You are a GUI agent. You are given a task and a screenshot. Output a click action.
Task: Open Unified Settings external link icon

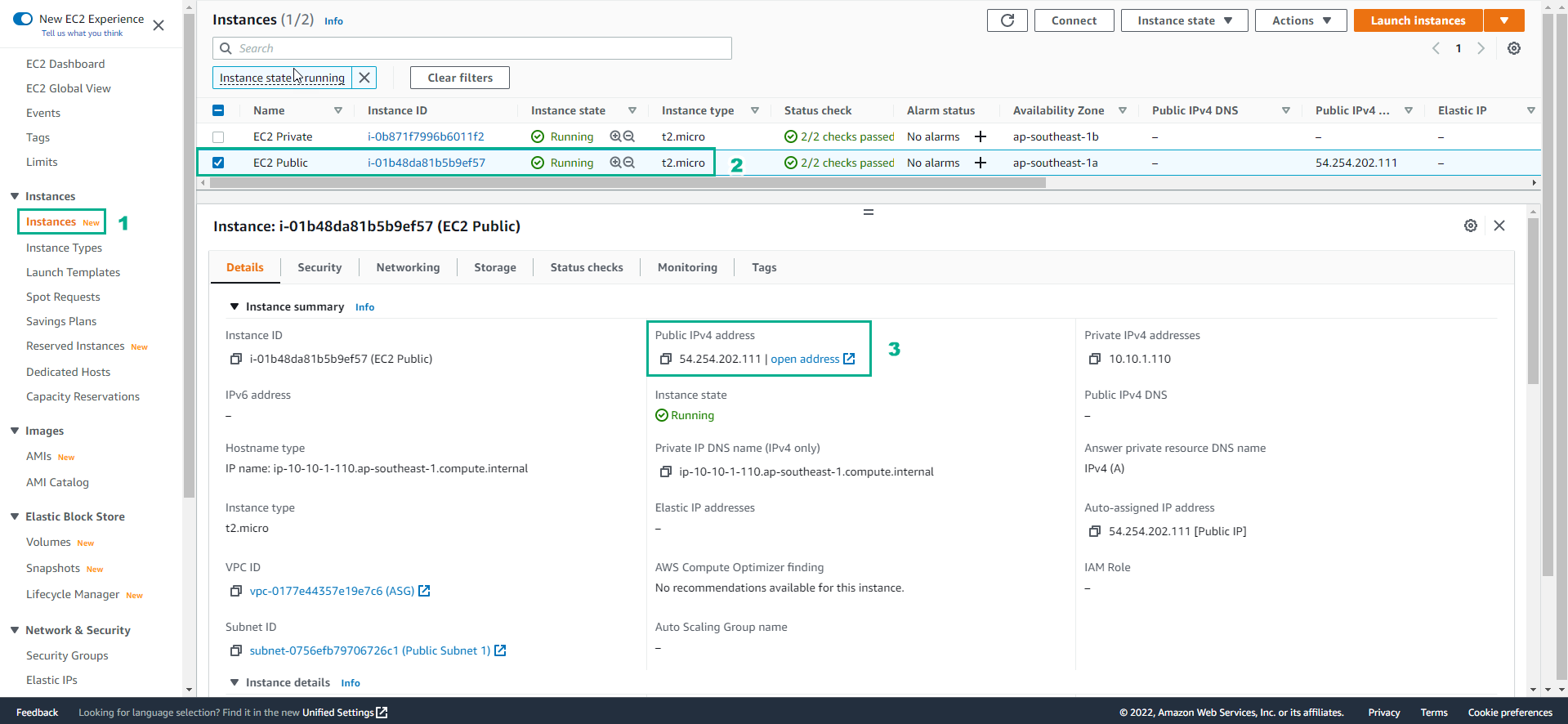[x=382, y=713]
